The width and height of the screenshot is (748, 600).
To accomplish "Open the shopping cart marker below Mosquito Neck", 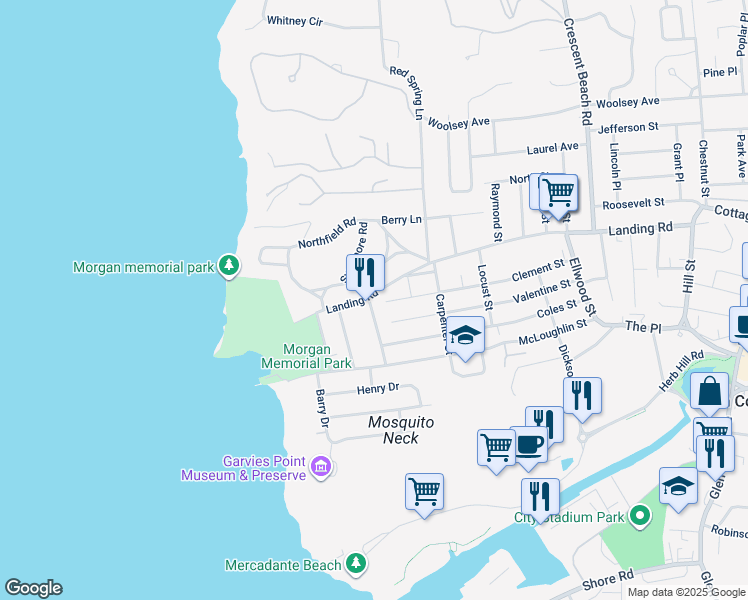I will 424,492.
